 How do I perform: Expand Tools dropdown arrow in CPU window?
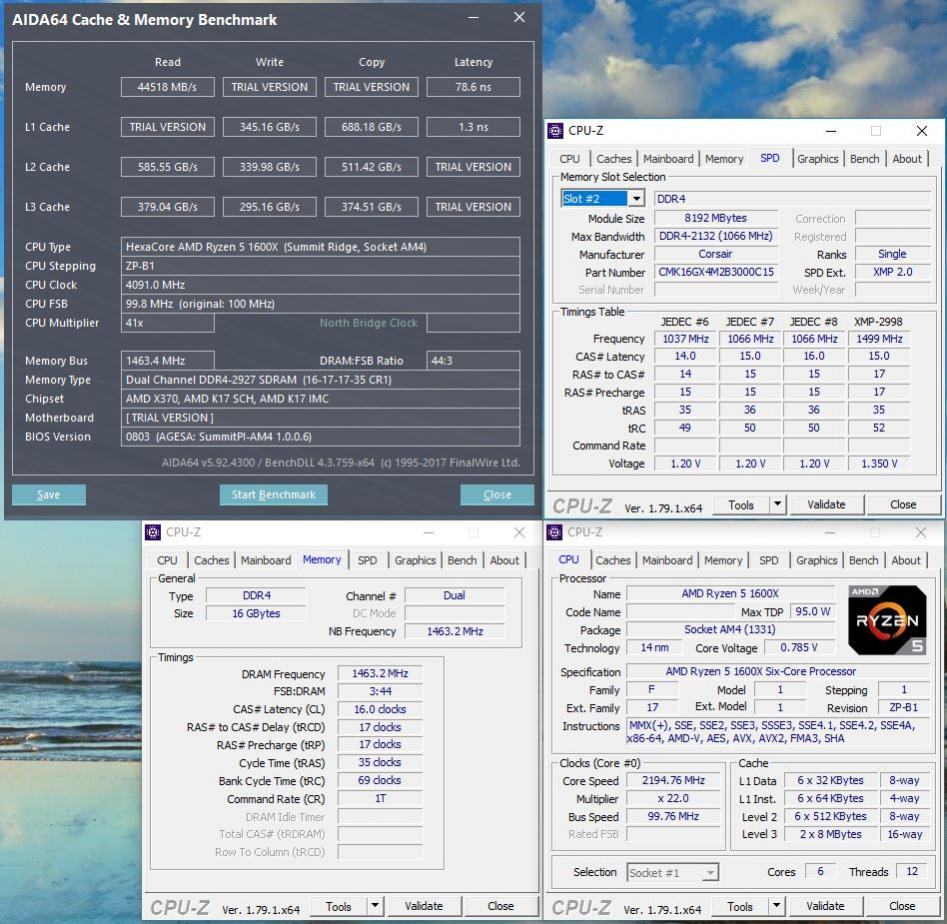(x=777, y=905)
